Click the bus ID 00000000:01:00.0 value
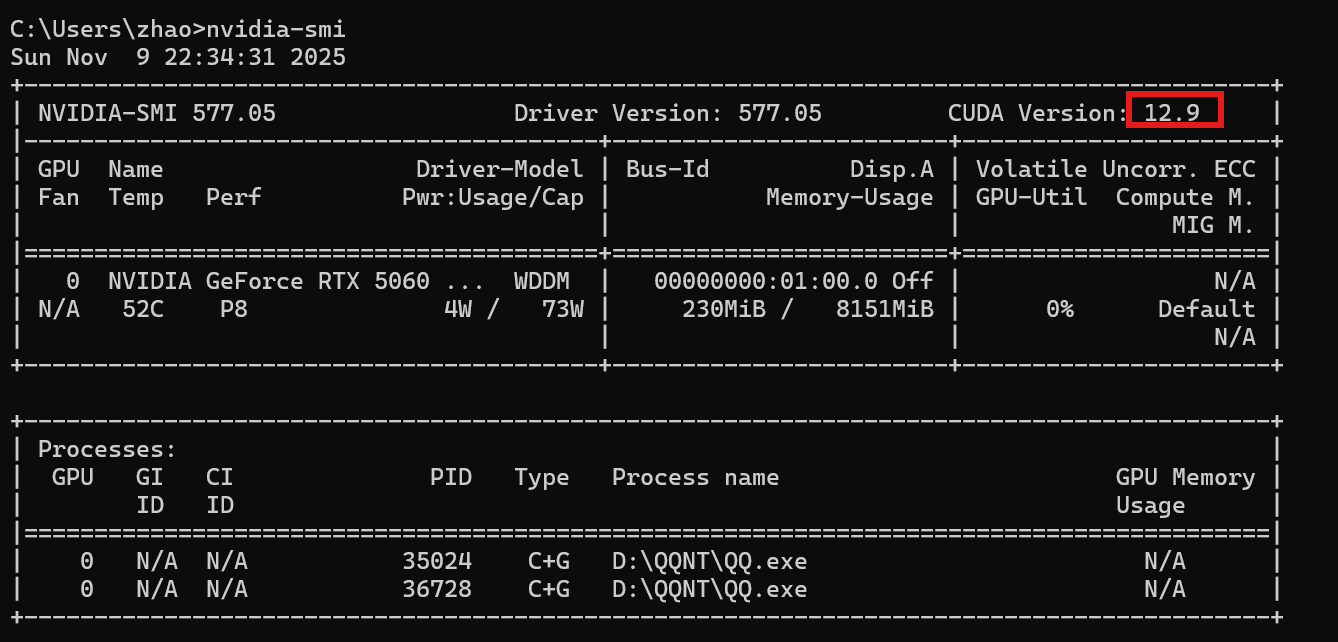Image resolution: width=1338 pixels, height=642 pixels. pos(766,281)
